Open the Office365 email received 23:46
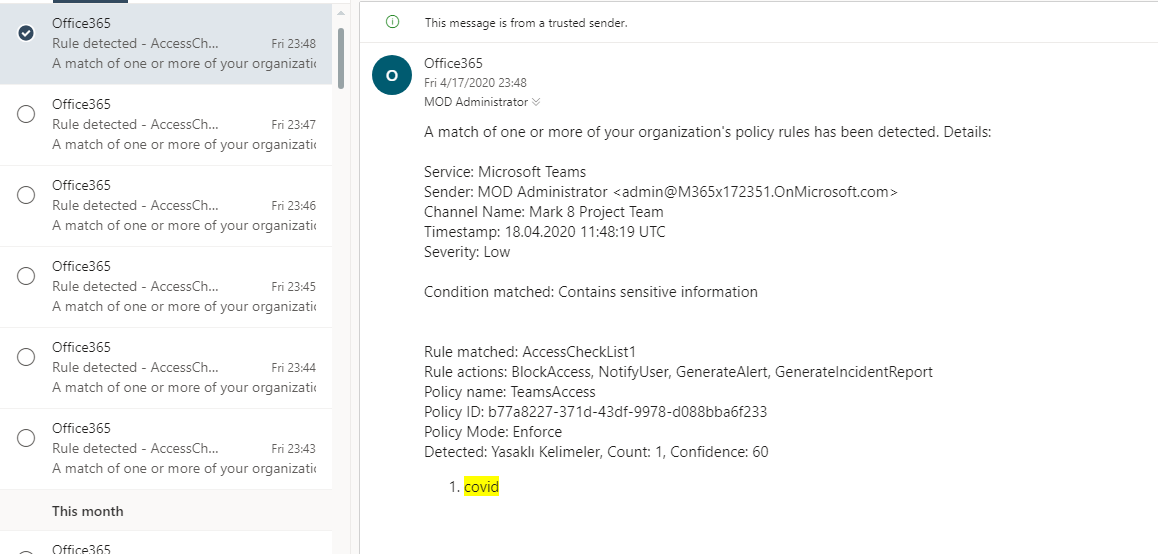The width and height of the screenshot is (1158, 554). click(166, 205)
